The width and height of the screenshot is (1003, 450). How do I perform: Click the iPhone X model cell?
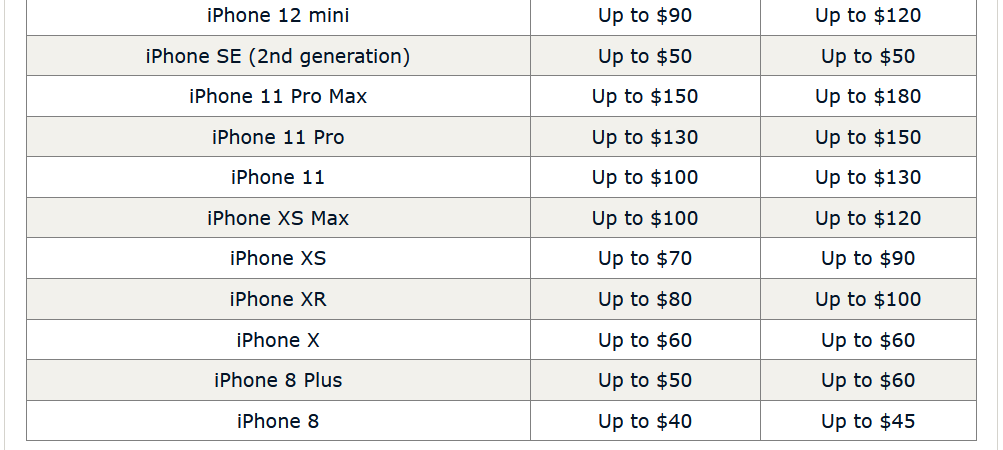point(278,340)
